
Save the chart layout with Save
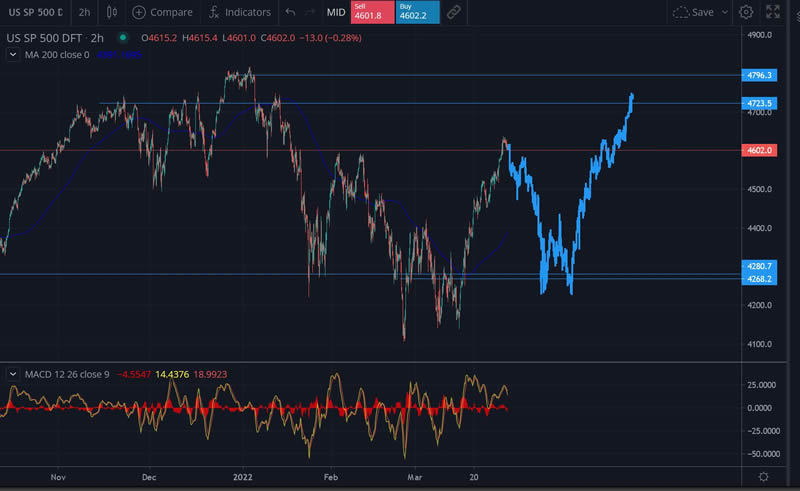tap(694, 12)
